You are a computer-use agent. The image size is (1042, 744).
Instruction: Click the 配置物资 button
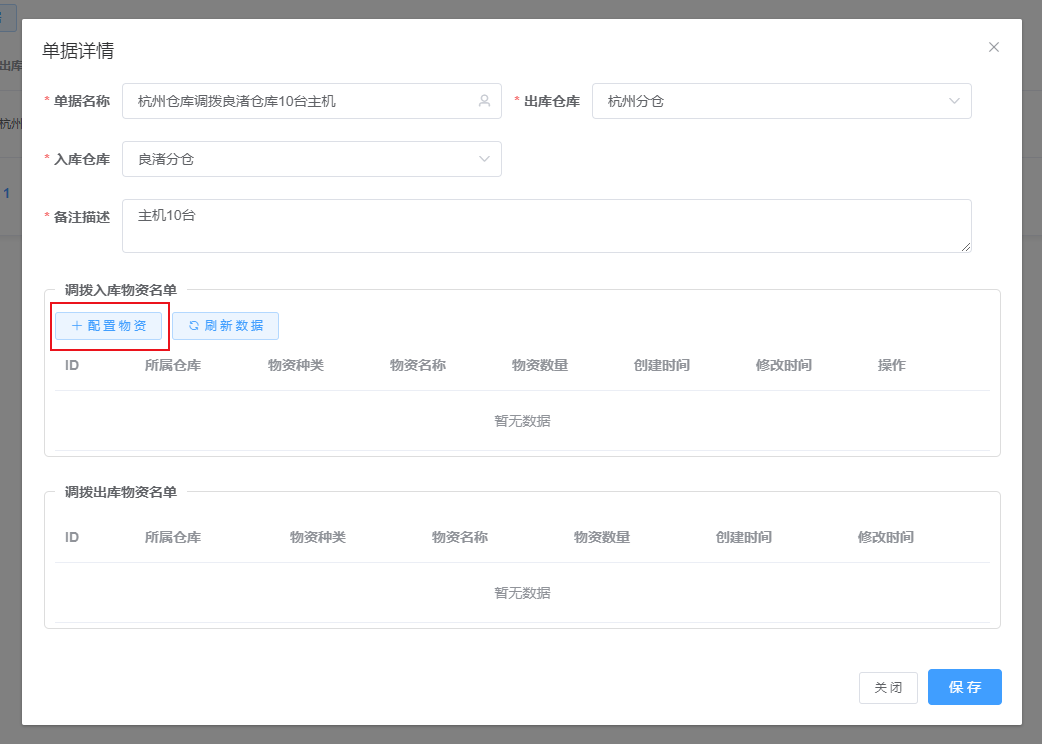[x=109, y=326]
